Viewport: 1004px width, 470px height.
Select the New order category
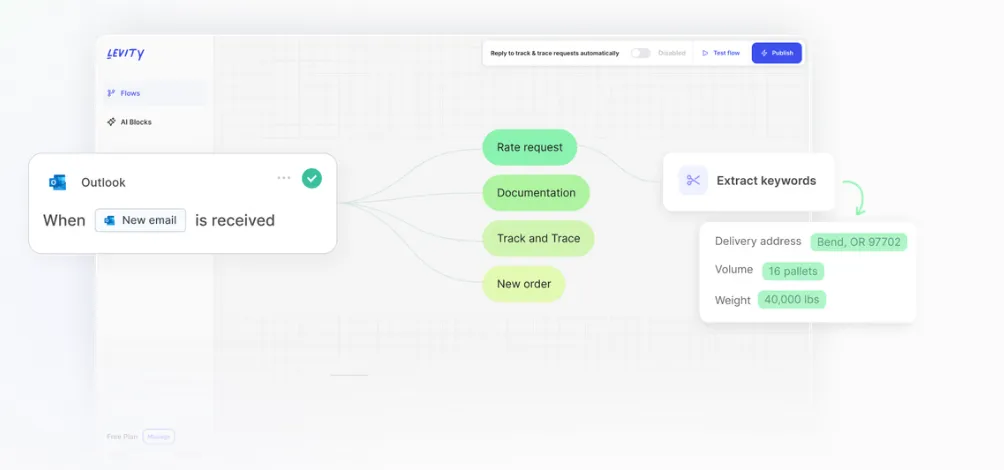click(524, 284)
